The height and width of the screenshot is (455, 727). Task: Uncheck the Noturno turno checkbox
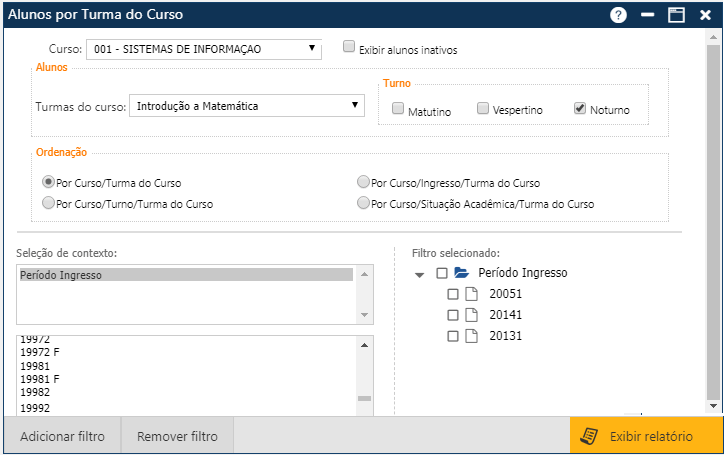coord(580,109)
